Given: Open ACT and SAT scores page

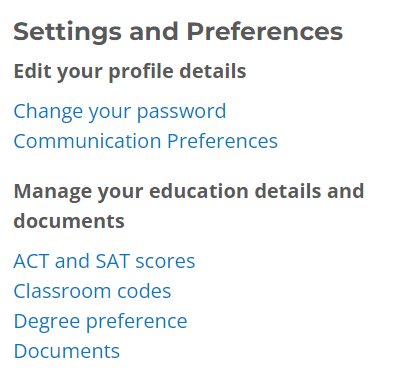Looking at the screenshot, I should [104, 261].
